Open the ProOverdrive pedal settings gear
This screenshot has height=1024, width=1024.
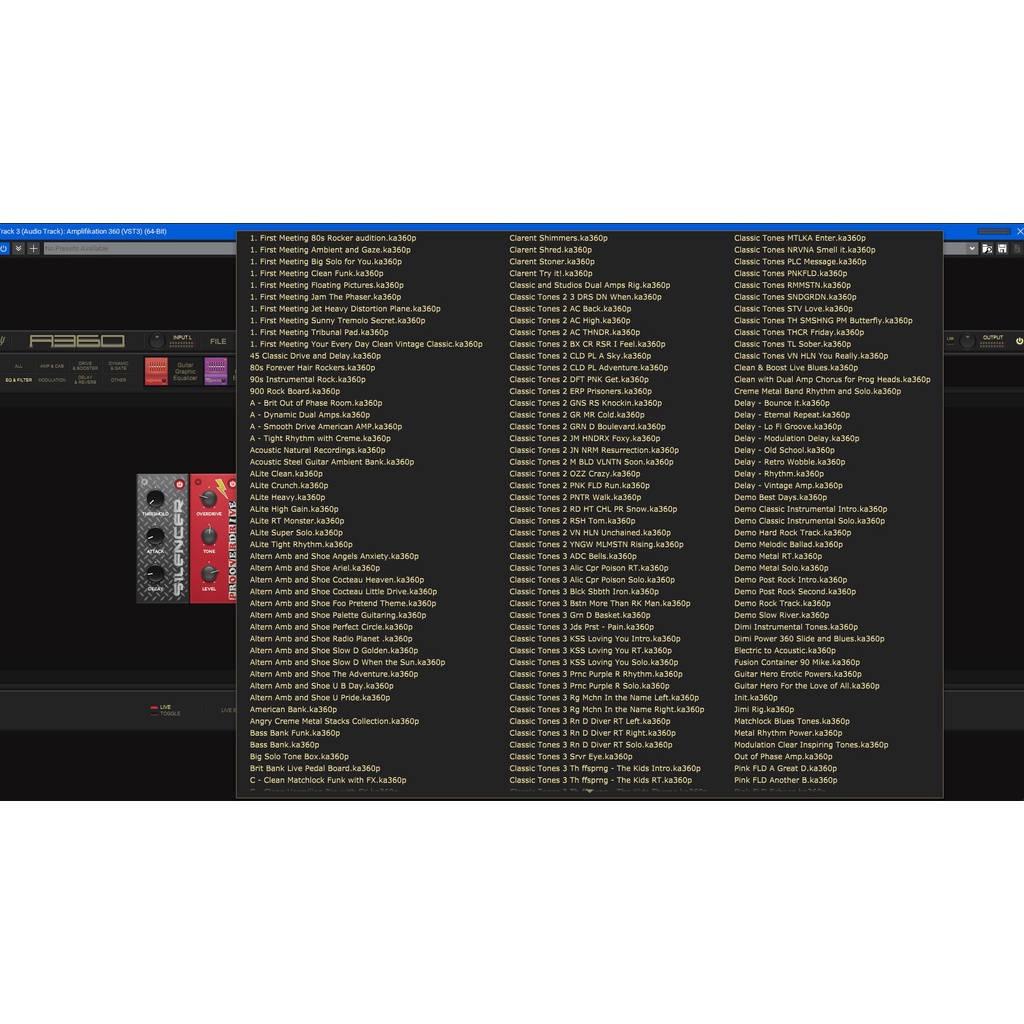(198, 483)
